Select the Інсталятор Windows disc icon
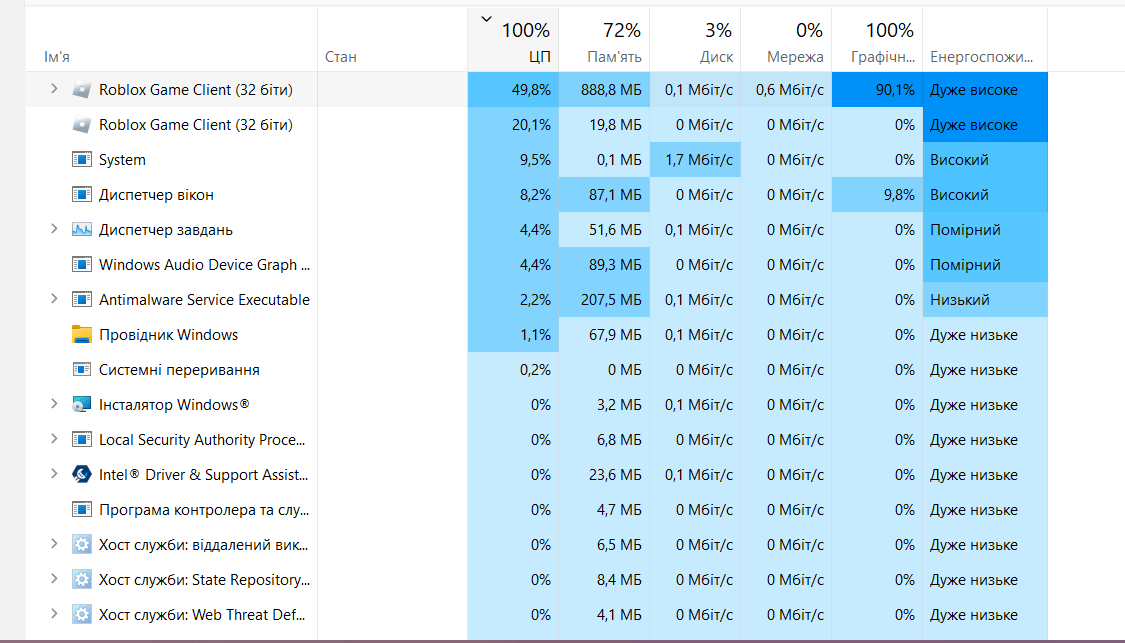This screenshot has width=1125, height=643. [82, 405]
